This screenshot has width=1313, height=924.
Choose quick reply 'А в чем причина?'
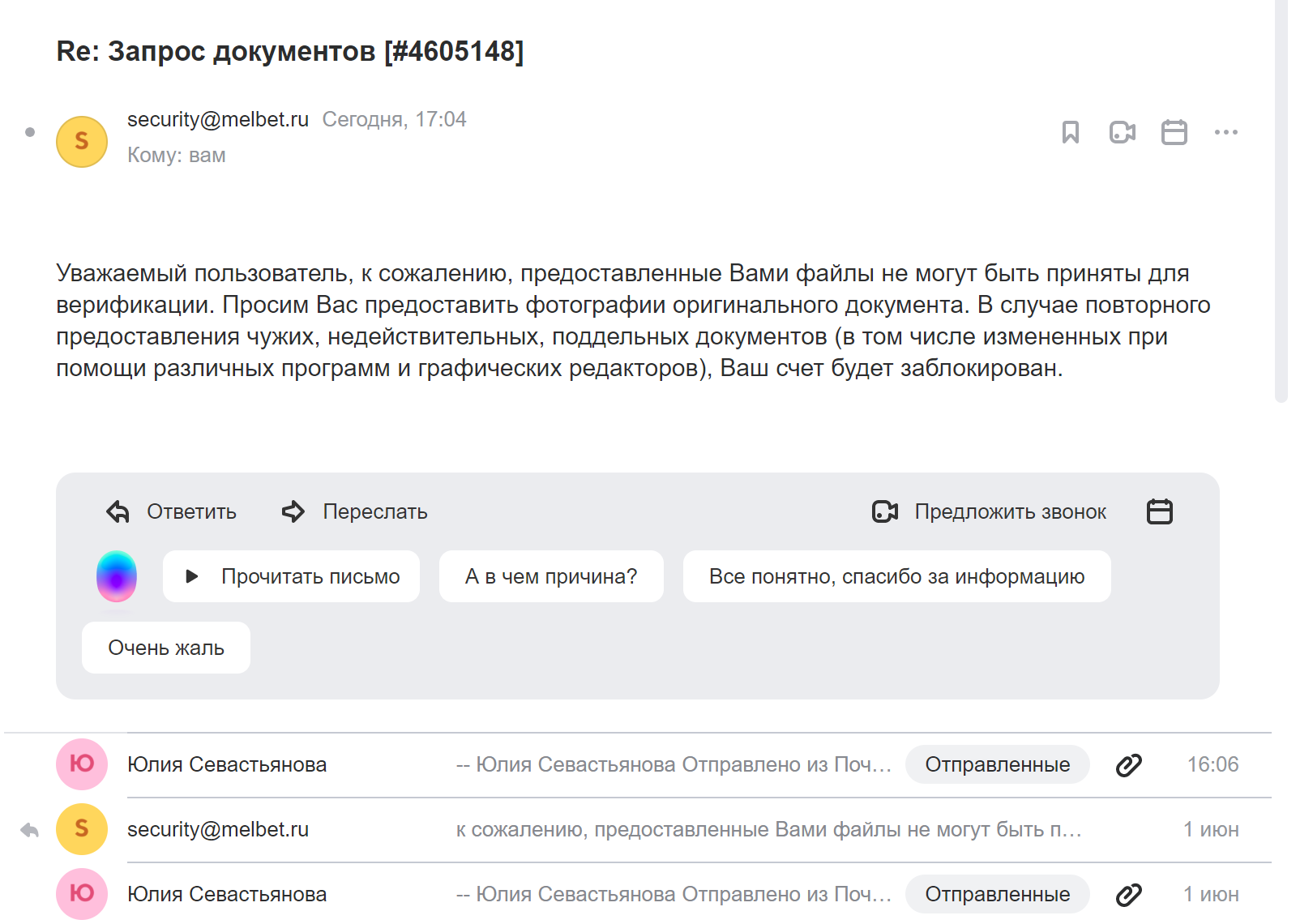tap(551, 576)
